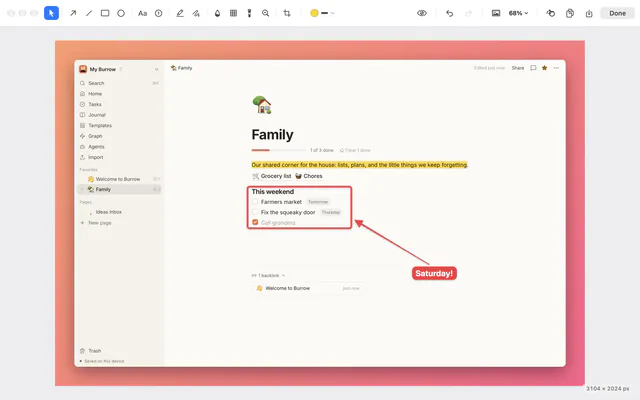Click the Family breadcrumb in the header
Viewport: 640px width, 400px height.
[x=182, y=68]
